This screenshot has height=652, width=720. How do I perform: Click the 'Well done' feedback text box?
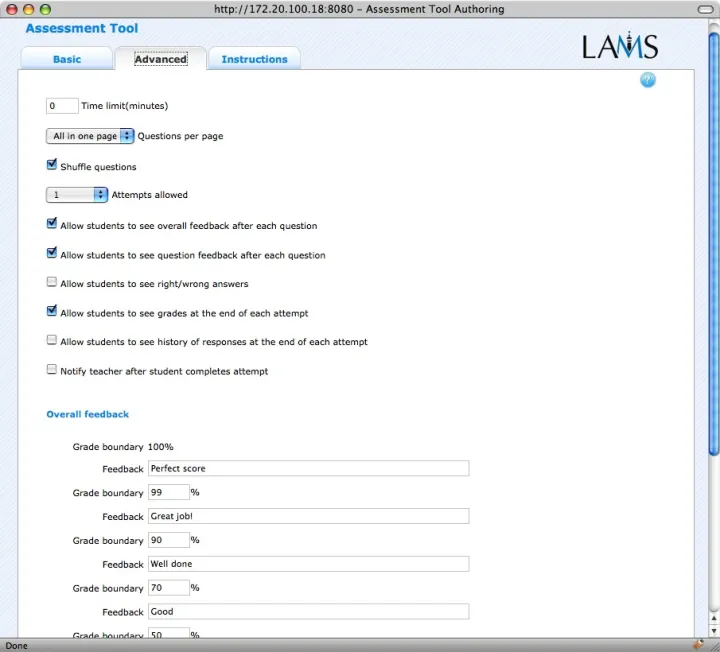tap(308, 564)
